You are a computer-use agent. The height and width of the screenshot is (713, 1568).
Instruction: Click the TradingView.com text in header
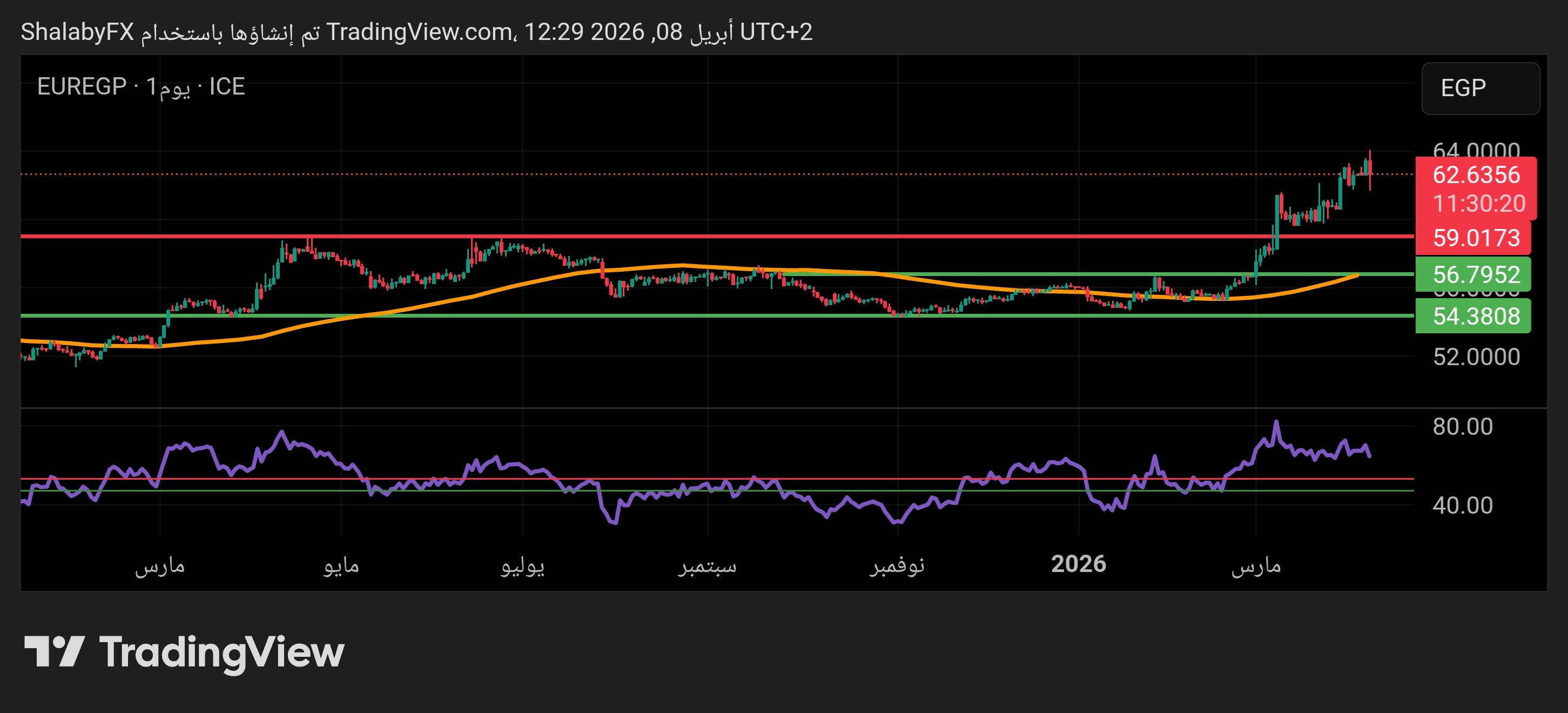(419, 32)
